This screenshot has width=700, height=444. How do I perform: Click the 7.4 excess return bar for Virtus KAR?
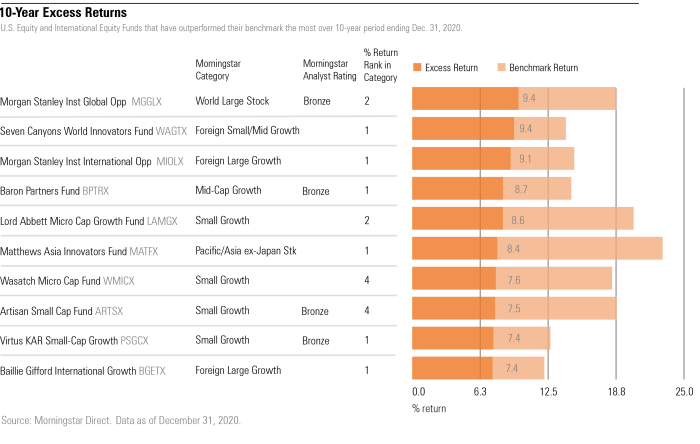[x=452, y=338]
